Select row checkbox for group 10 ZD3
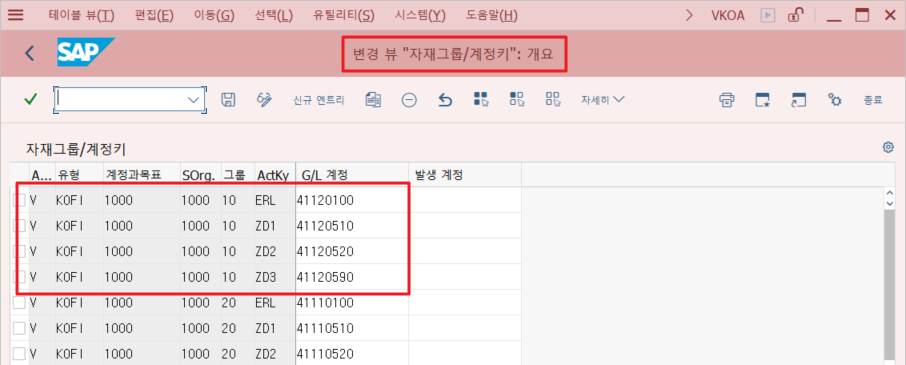The image size is (906, 365). point(20,277)
